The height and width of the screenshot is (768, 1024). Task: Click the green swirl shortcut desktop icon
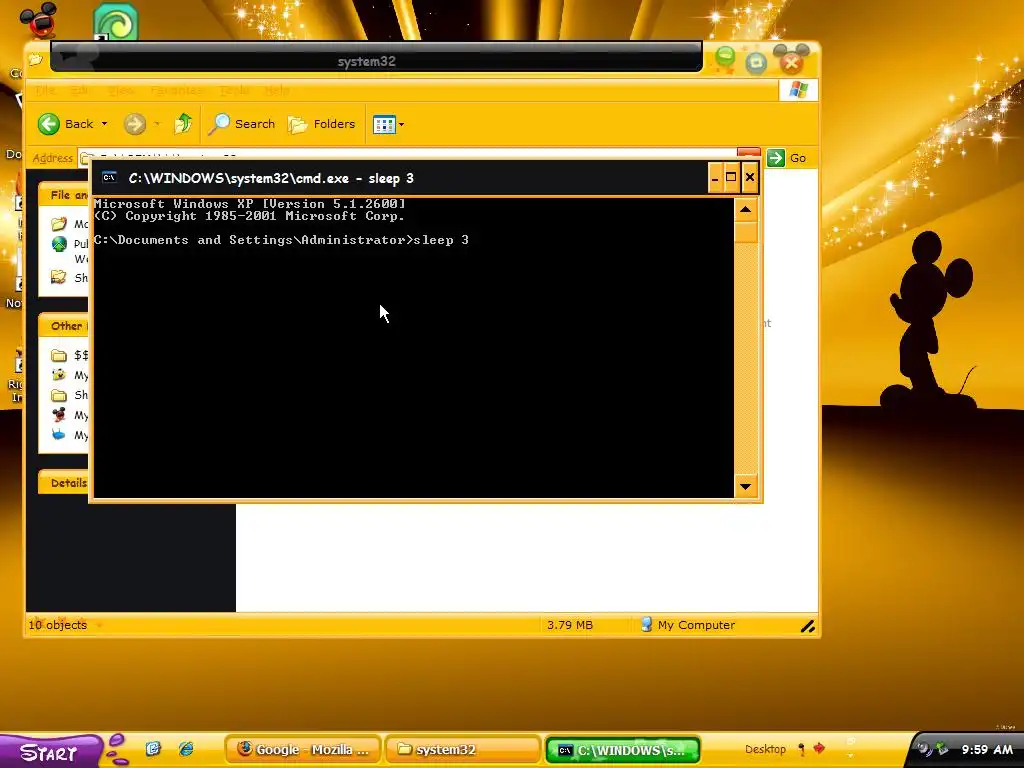[x=116, y=22]
